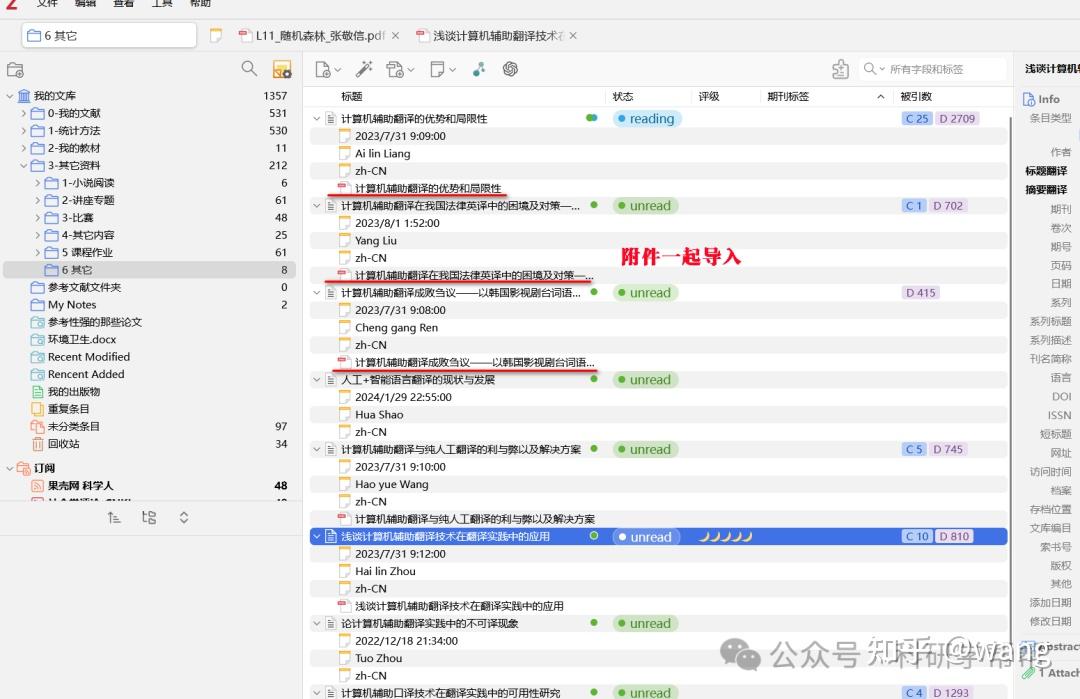1080x699 pixels.
Task: Toggle the green read-status dot on 浅谈计算机辅助翻译技术
Action: coord(593,536)
